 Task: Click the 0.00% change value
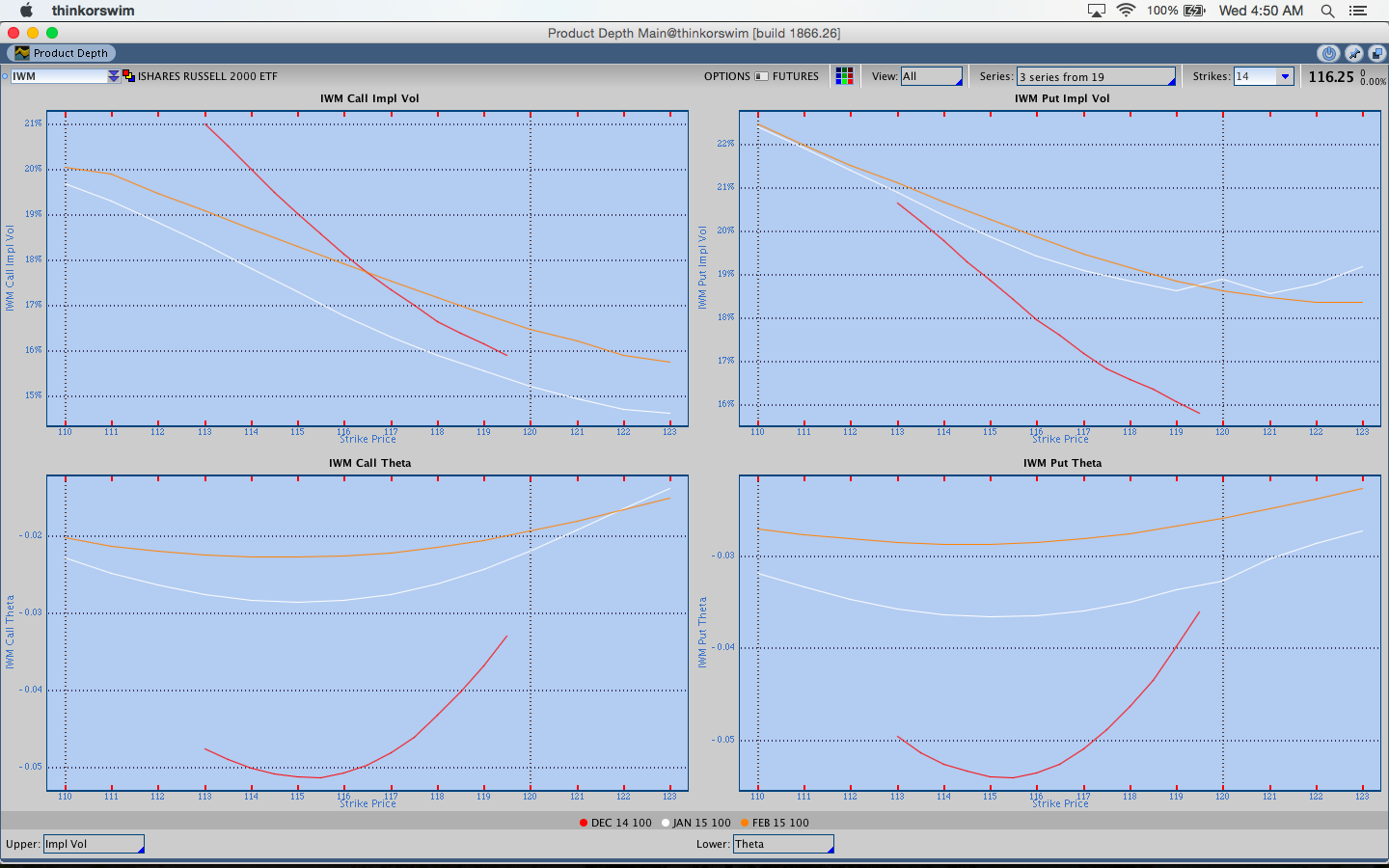(x=1373, y=82)
